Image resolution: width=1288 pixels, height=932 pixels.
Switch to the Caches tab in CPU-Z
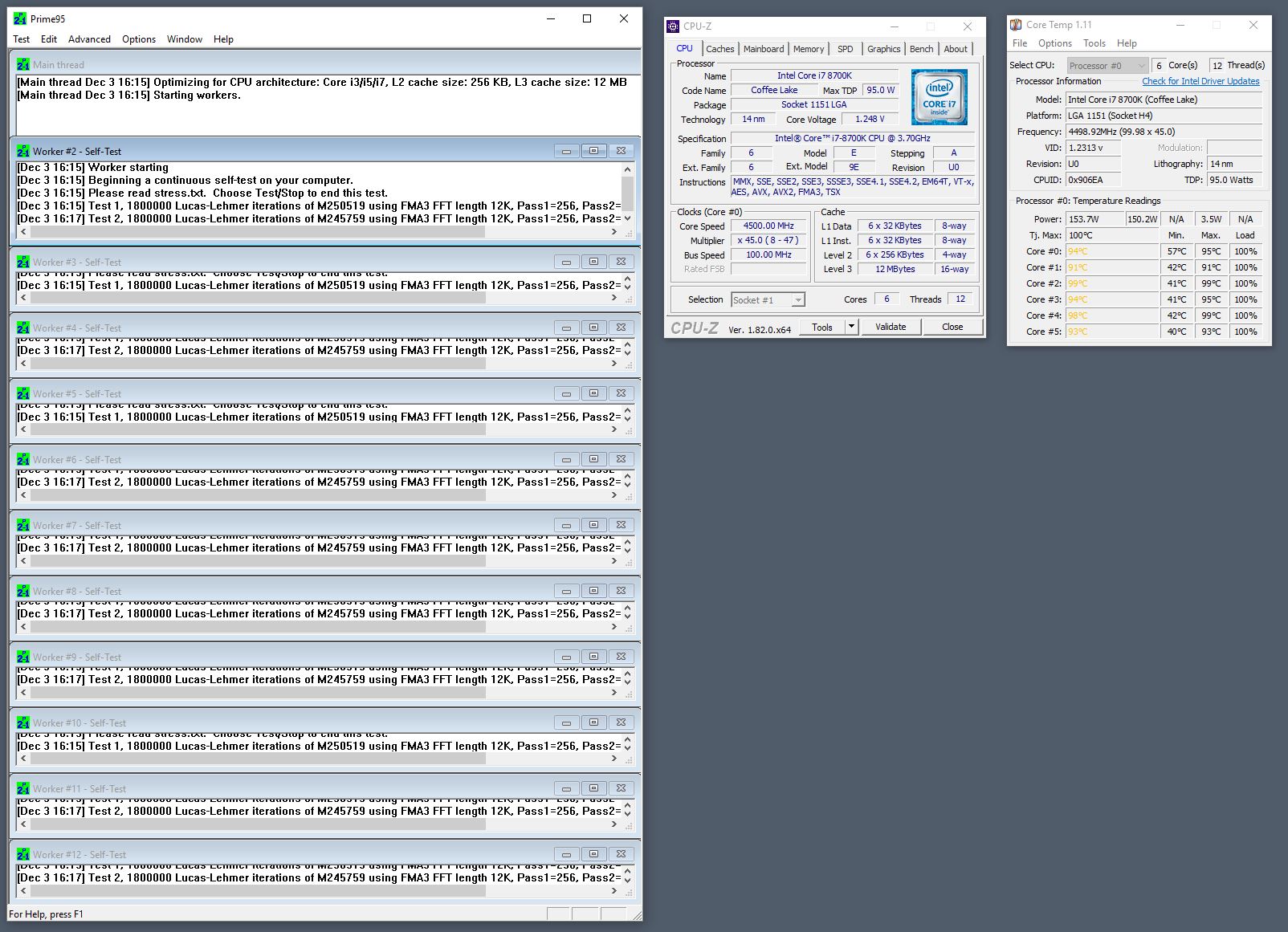point(720,49)
